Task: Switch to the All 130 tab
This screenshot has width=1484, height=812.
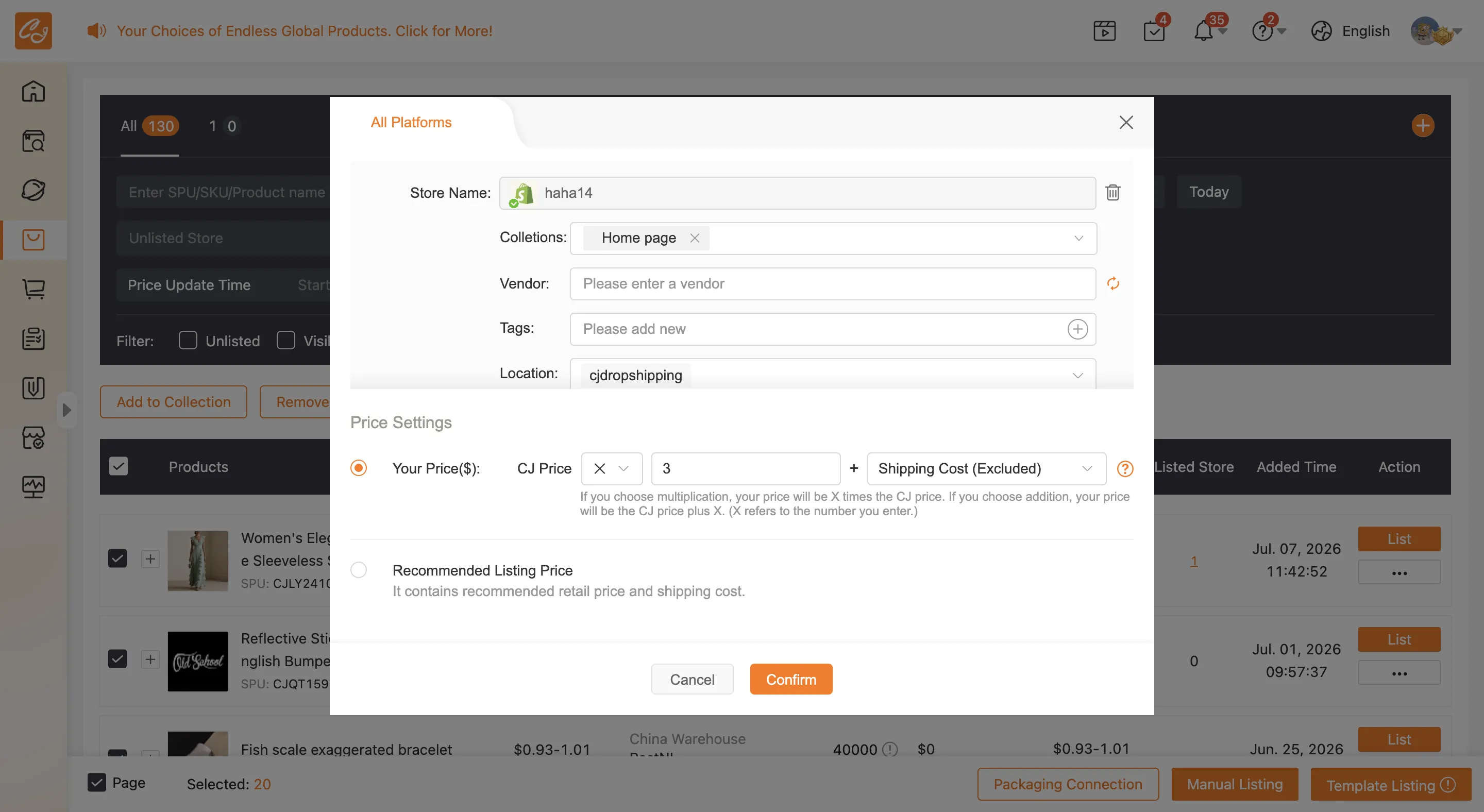Action: pos(150,126)
